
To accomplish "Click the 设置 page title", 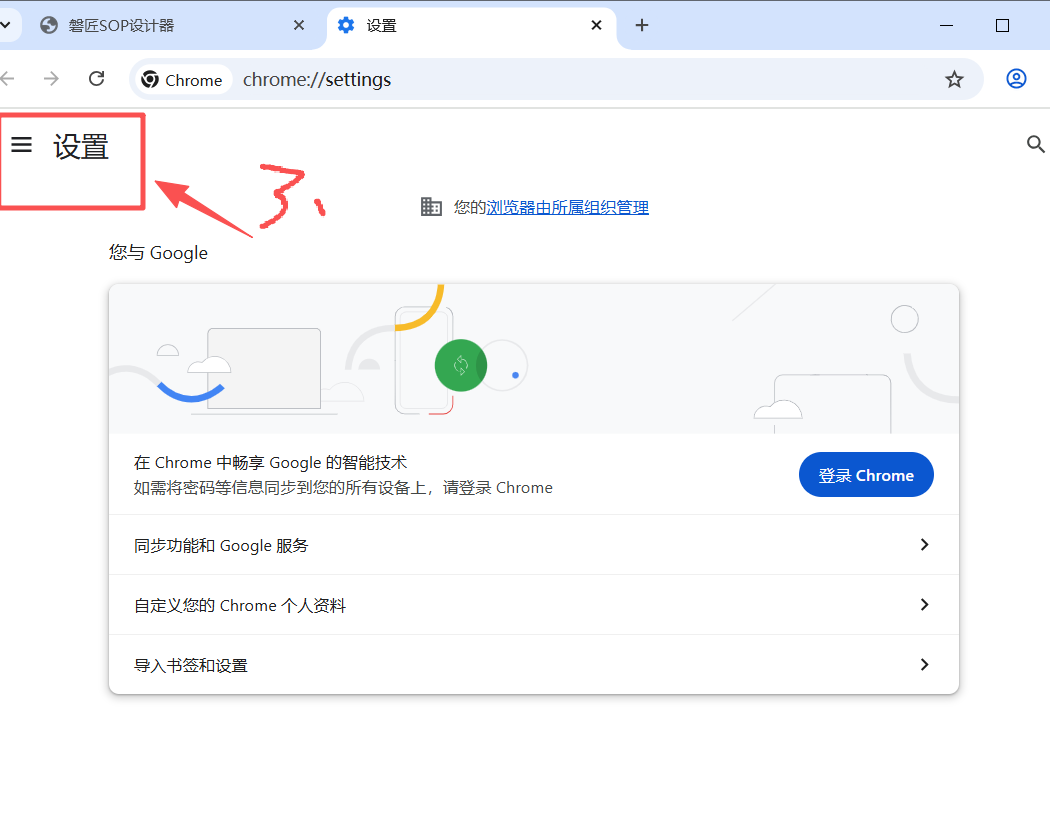I will [81, 147].
